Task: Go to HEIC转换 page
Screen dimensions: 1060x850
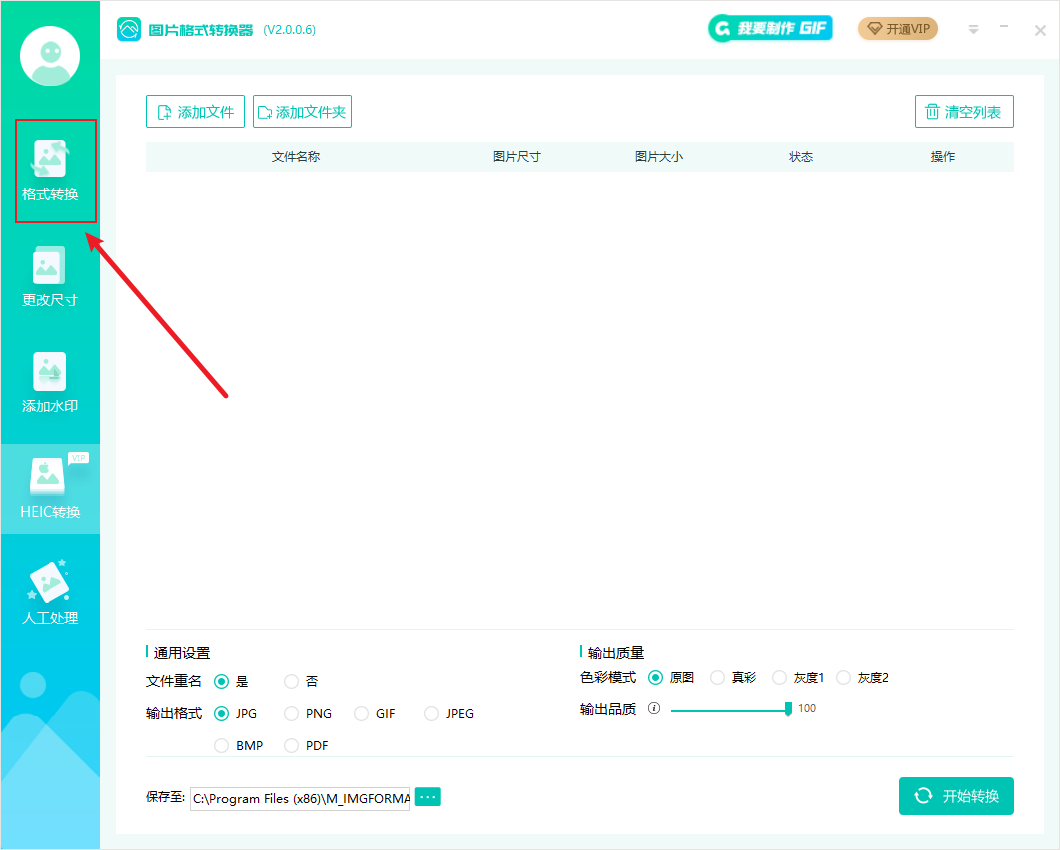Action: [50, 488]
